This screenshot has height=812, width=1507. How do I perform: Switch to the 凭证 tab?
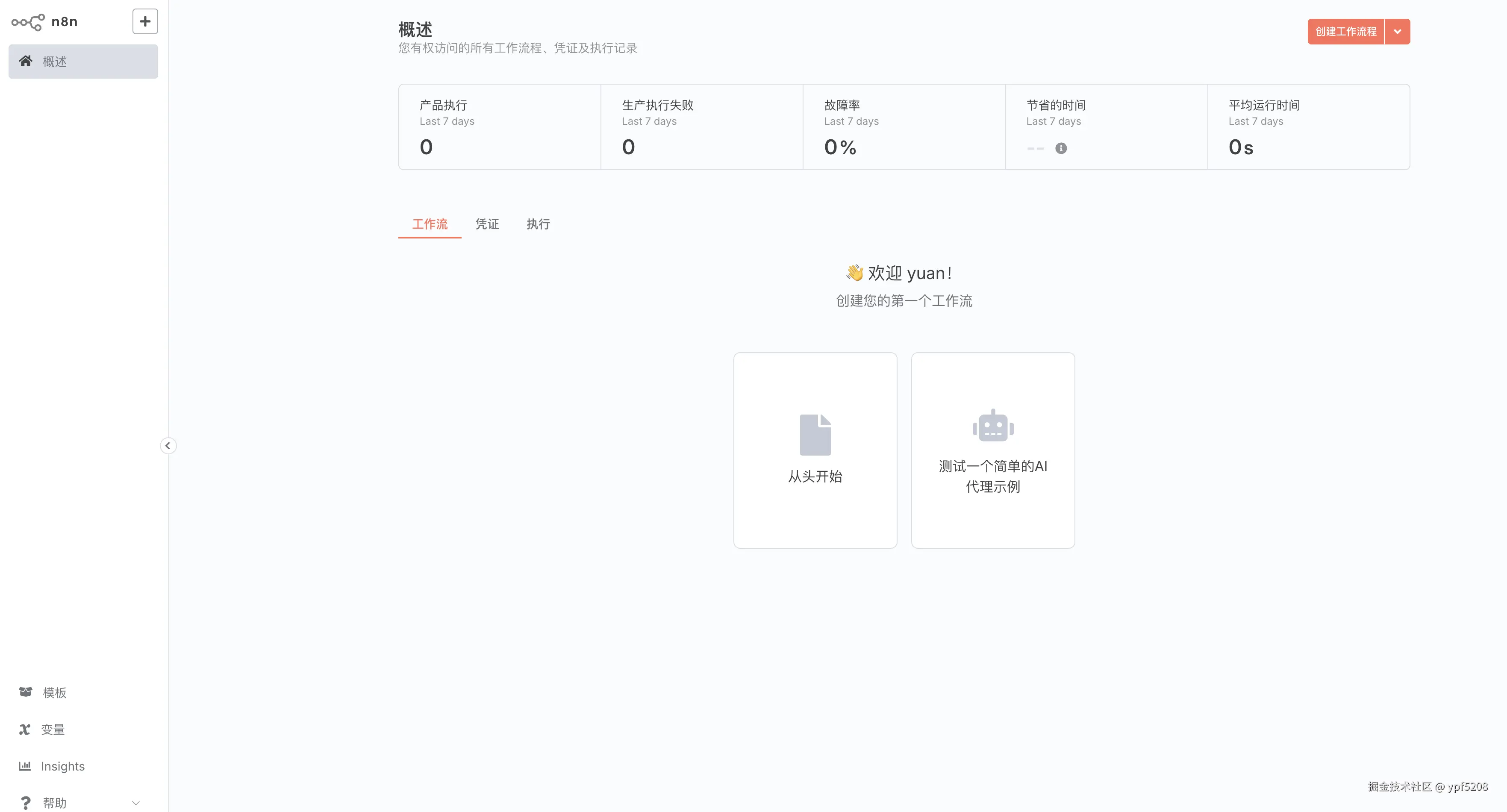click(x=487, y=224)
